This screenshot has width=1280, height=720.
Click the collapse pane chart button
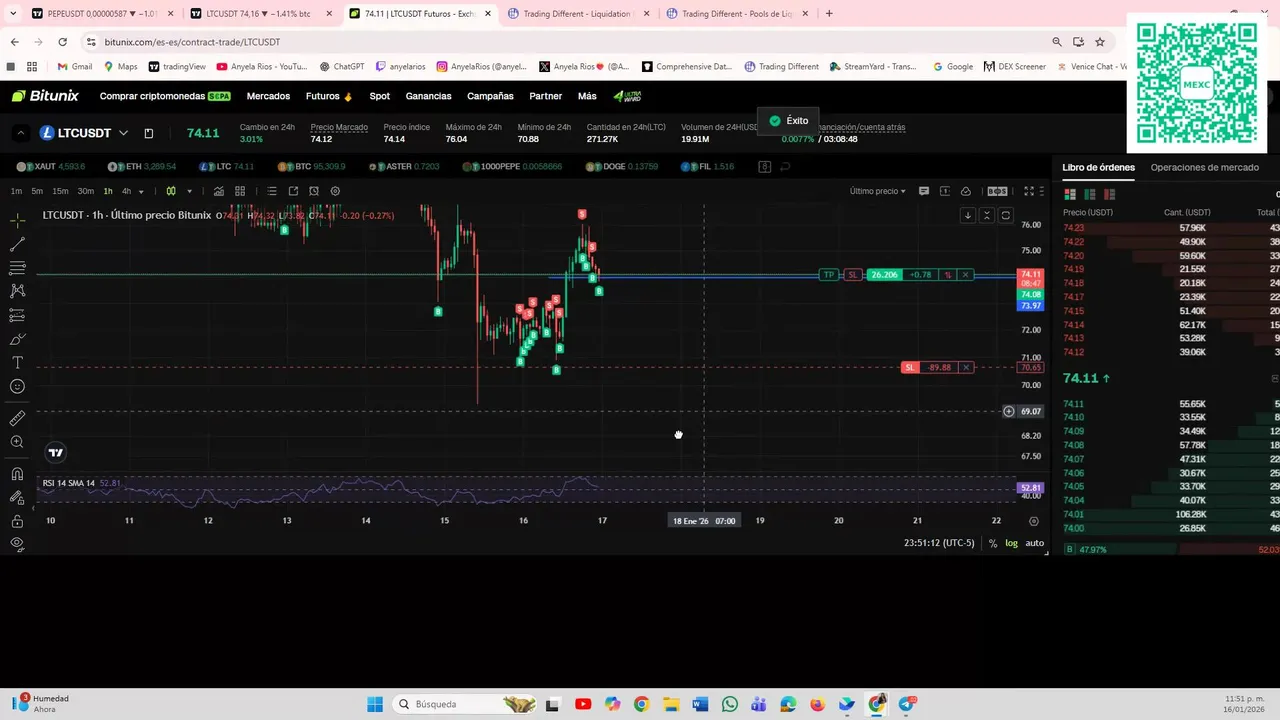pyautogui.click(x=987, y=215)
